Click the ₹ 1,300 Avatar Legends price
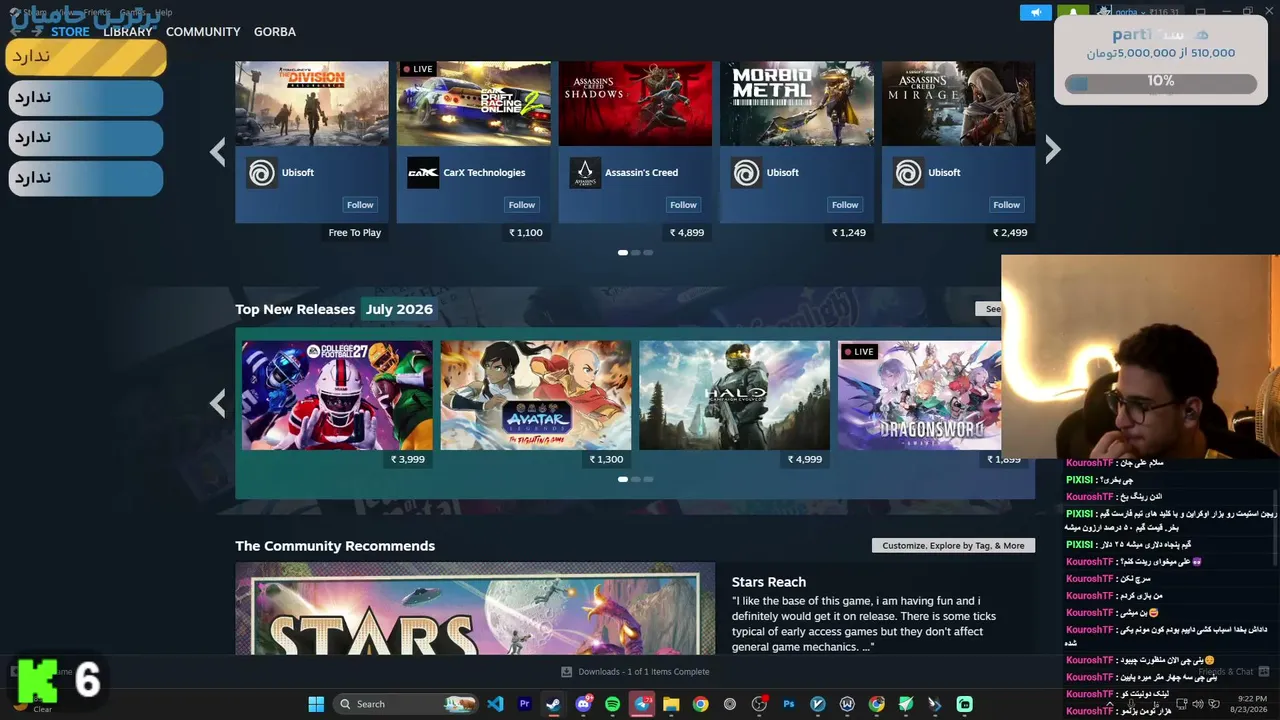 pyautogui.click(x=606, y=460)
